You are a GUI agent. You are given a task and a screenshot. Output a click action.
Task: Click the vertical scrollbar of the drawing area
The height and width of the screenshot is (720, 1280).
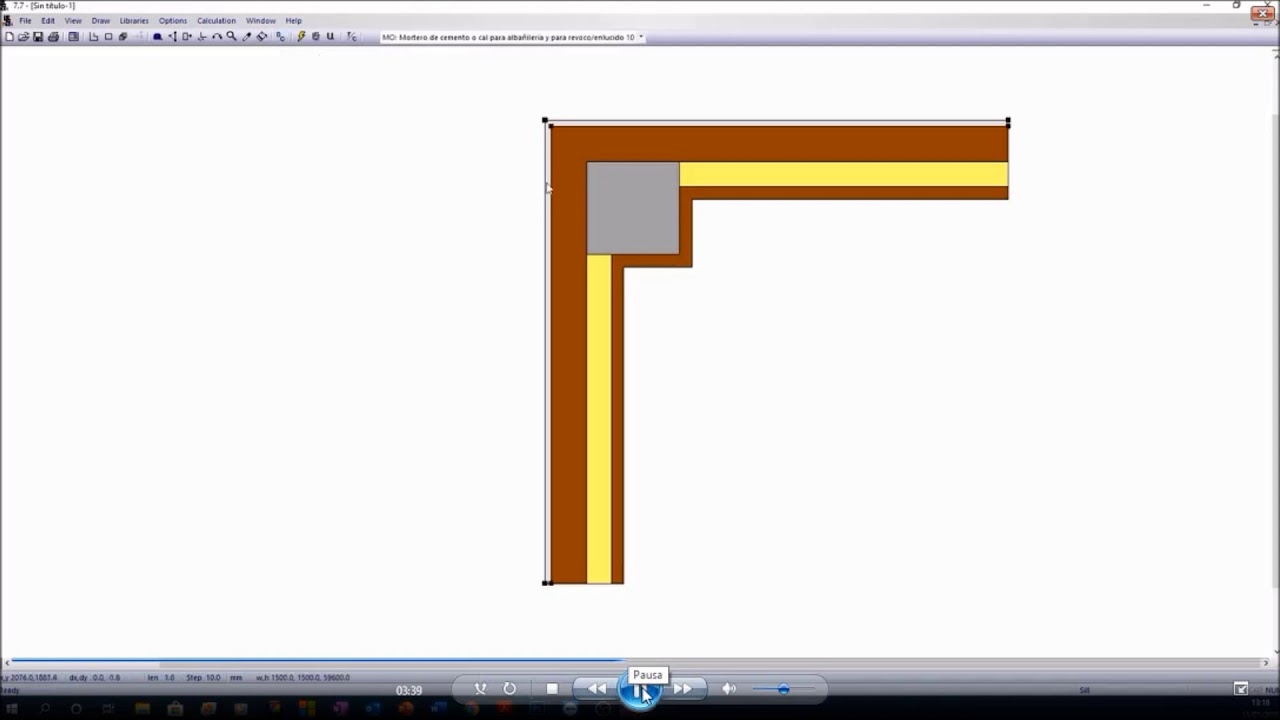click(1274, 350)
